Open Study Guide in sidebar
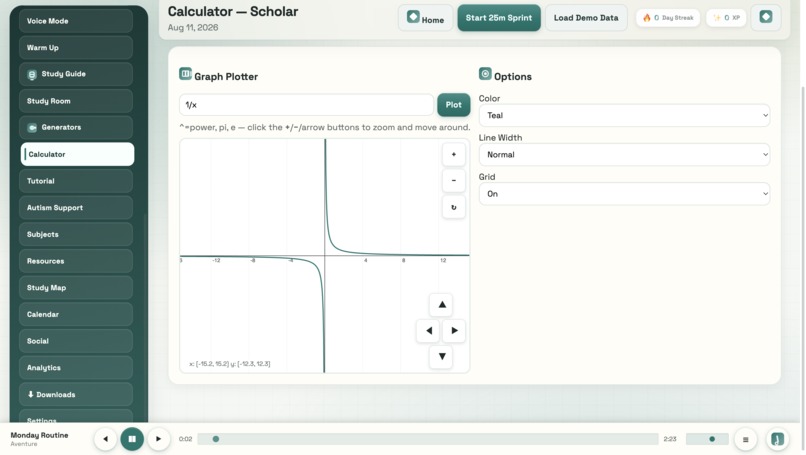This screenshot has width=806, height=455. [x=76, y=74]
